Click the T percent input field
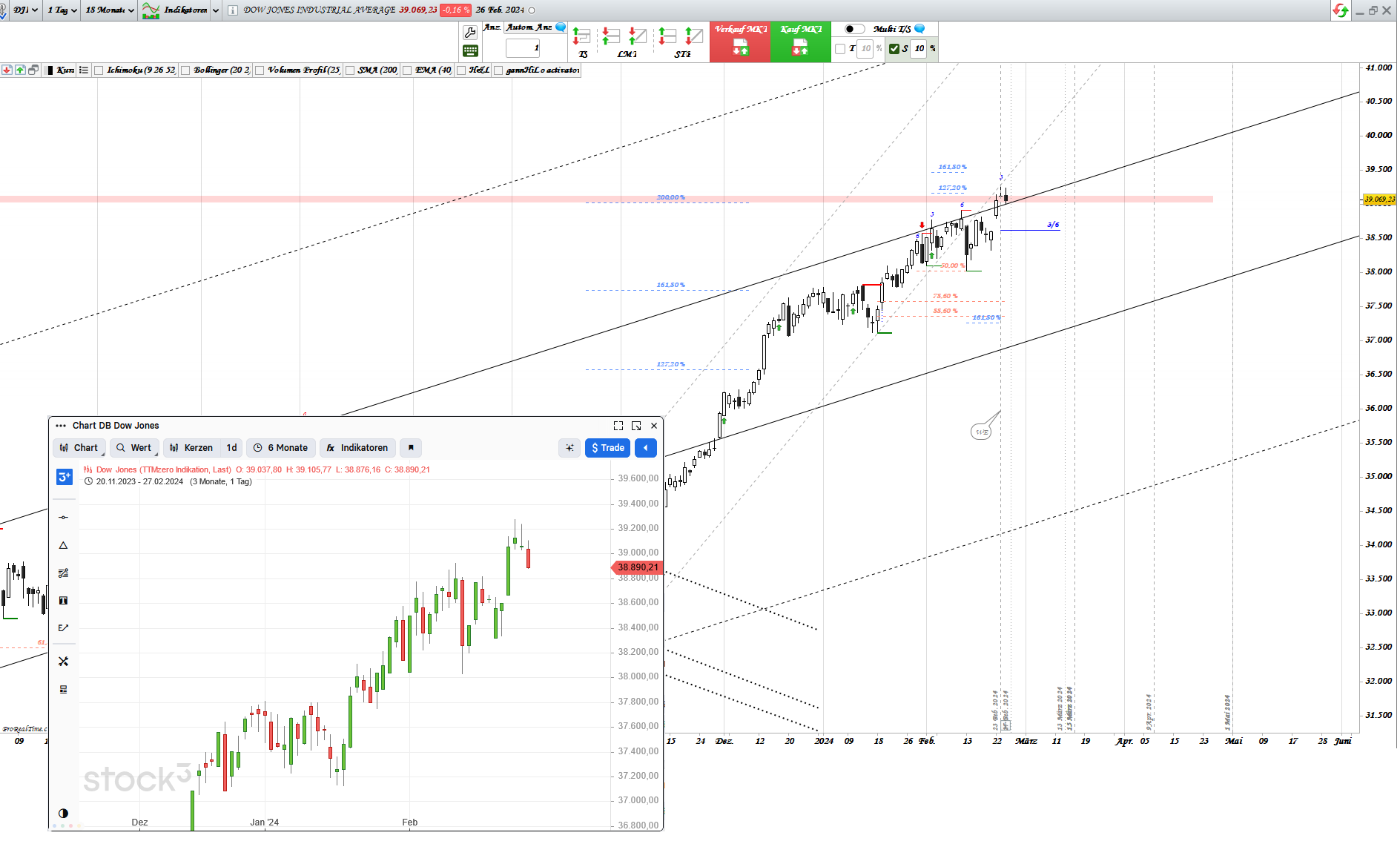The image size is (1400, 844). point(865,49)
